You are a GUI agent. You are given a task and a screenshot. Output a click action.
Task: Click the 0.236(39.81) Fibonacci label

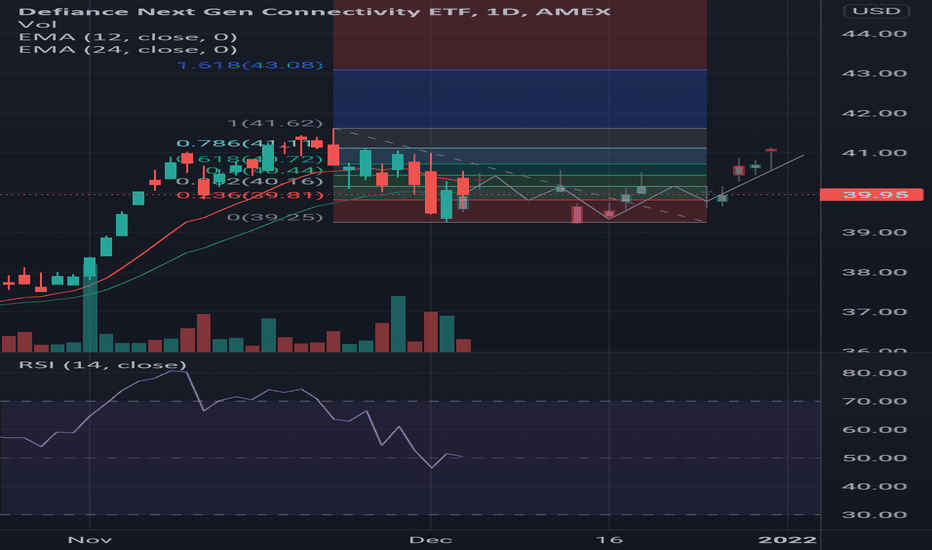(250, 195)
